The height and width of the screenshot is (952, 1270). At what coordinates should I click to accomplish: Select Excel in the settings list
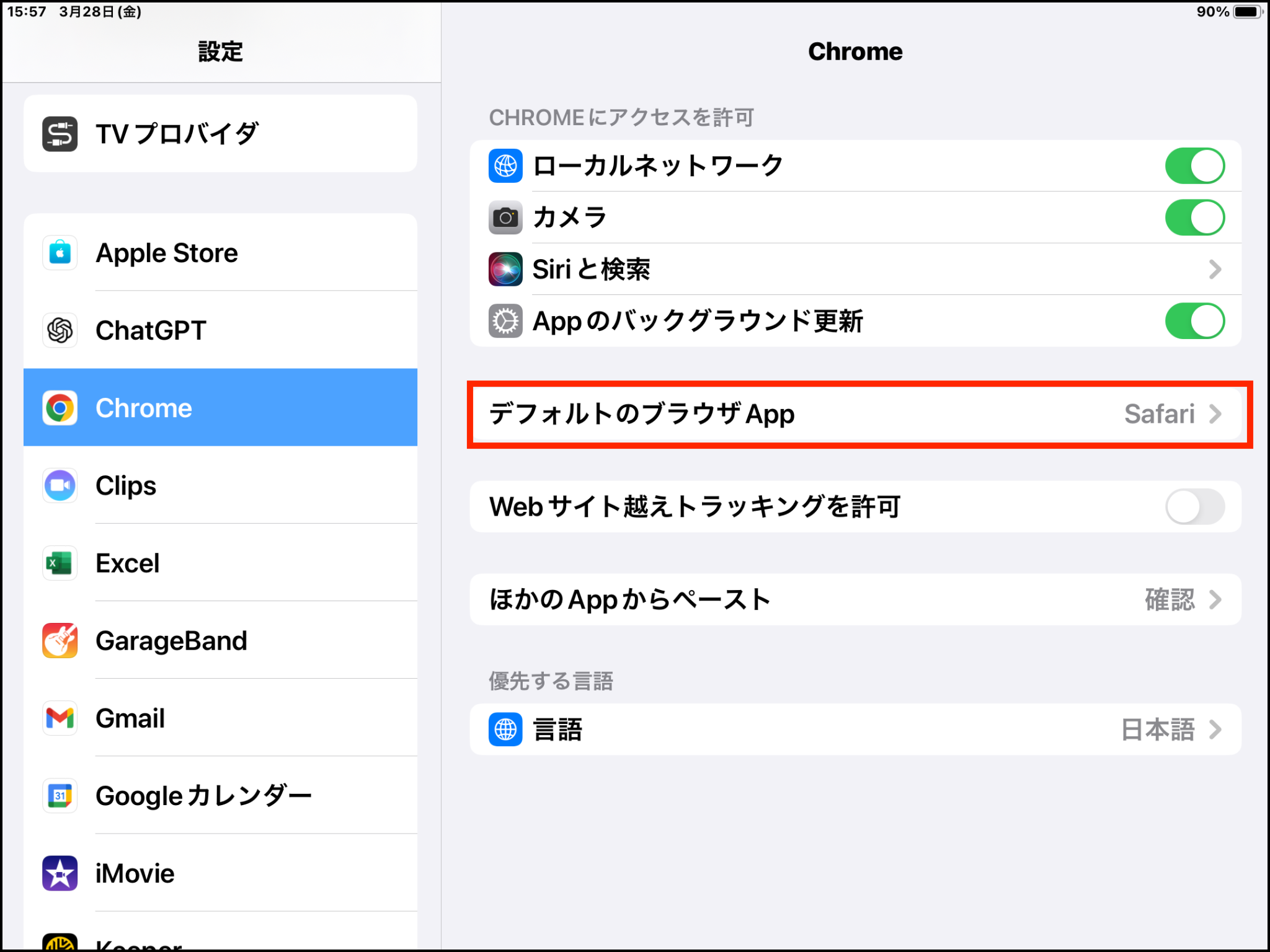[220, 563]
